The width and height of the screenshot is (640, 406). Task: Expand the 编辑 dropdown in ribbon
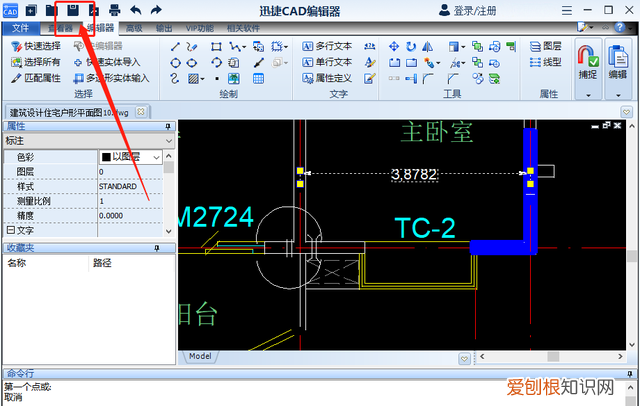[x=619, y=96]
